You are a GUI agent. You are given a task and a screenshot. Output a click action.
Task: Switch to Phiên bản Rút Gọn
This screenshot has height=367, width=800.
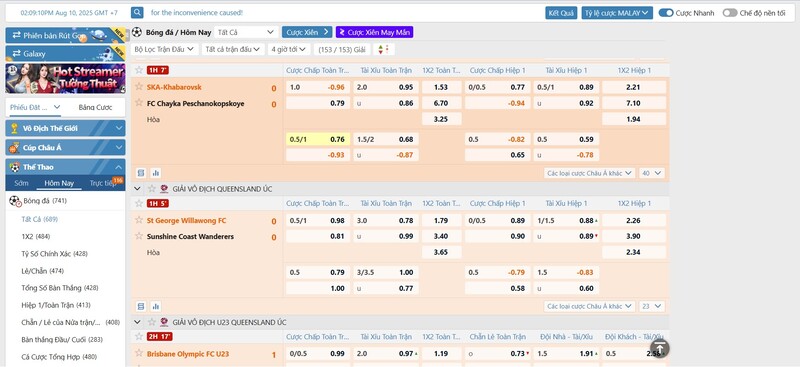tap(65, 35)
